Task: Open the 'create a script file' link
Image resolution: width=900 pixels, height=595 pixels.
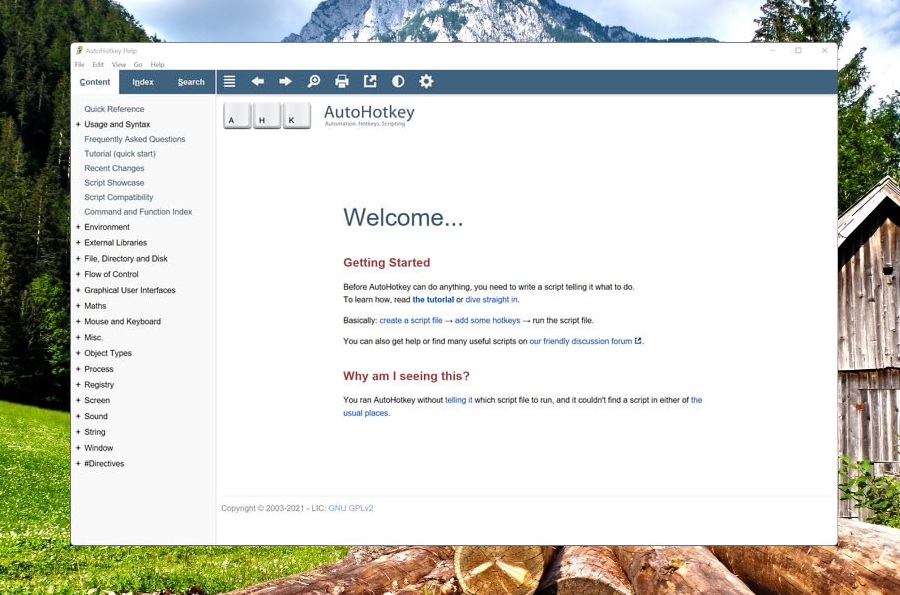Action: tap(411, 321)
